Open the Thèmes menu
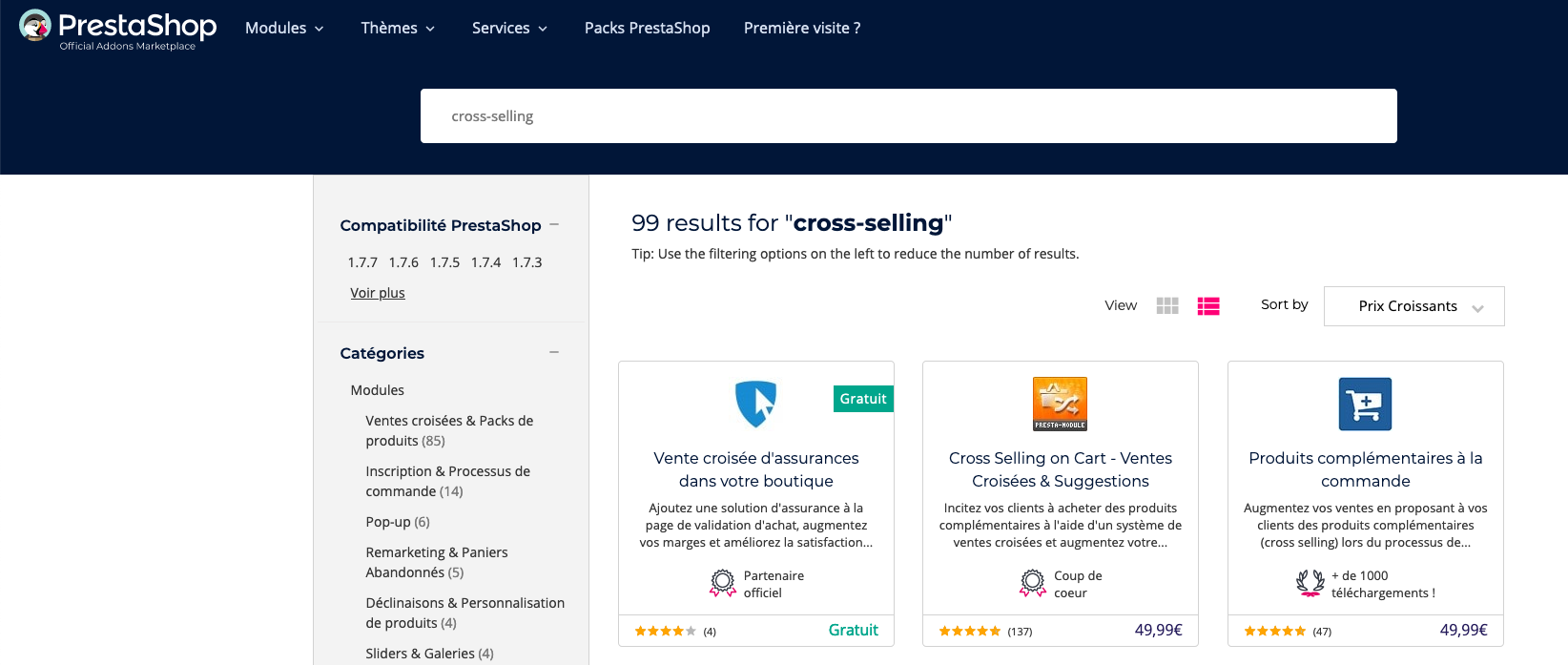1568x665 pixels. (398, 29)
